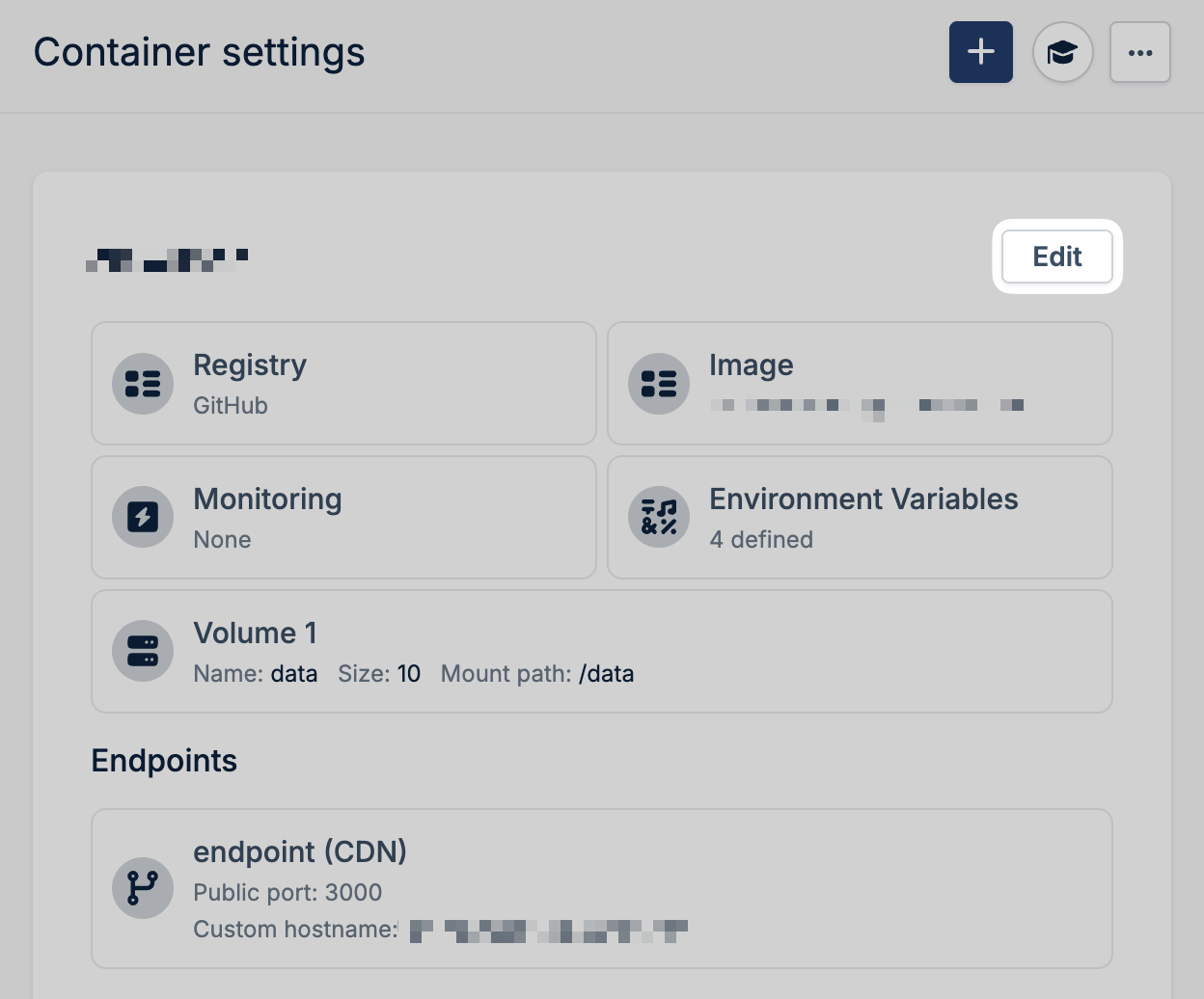Select the Monitoring card labeled None
Viewport: 1204px width, 999px height.
(x=343, y=517)
